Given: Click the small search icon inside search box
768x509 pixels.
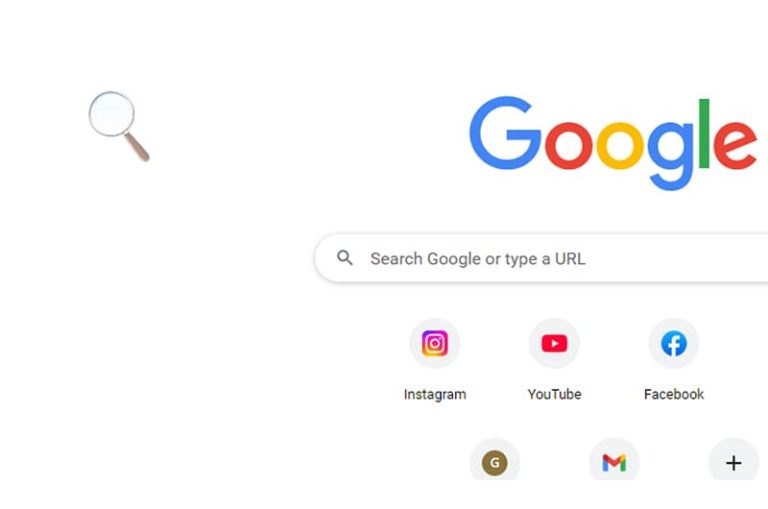Looking at the screenshot, I should [345, 258].
